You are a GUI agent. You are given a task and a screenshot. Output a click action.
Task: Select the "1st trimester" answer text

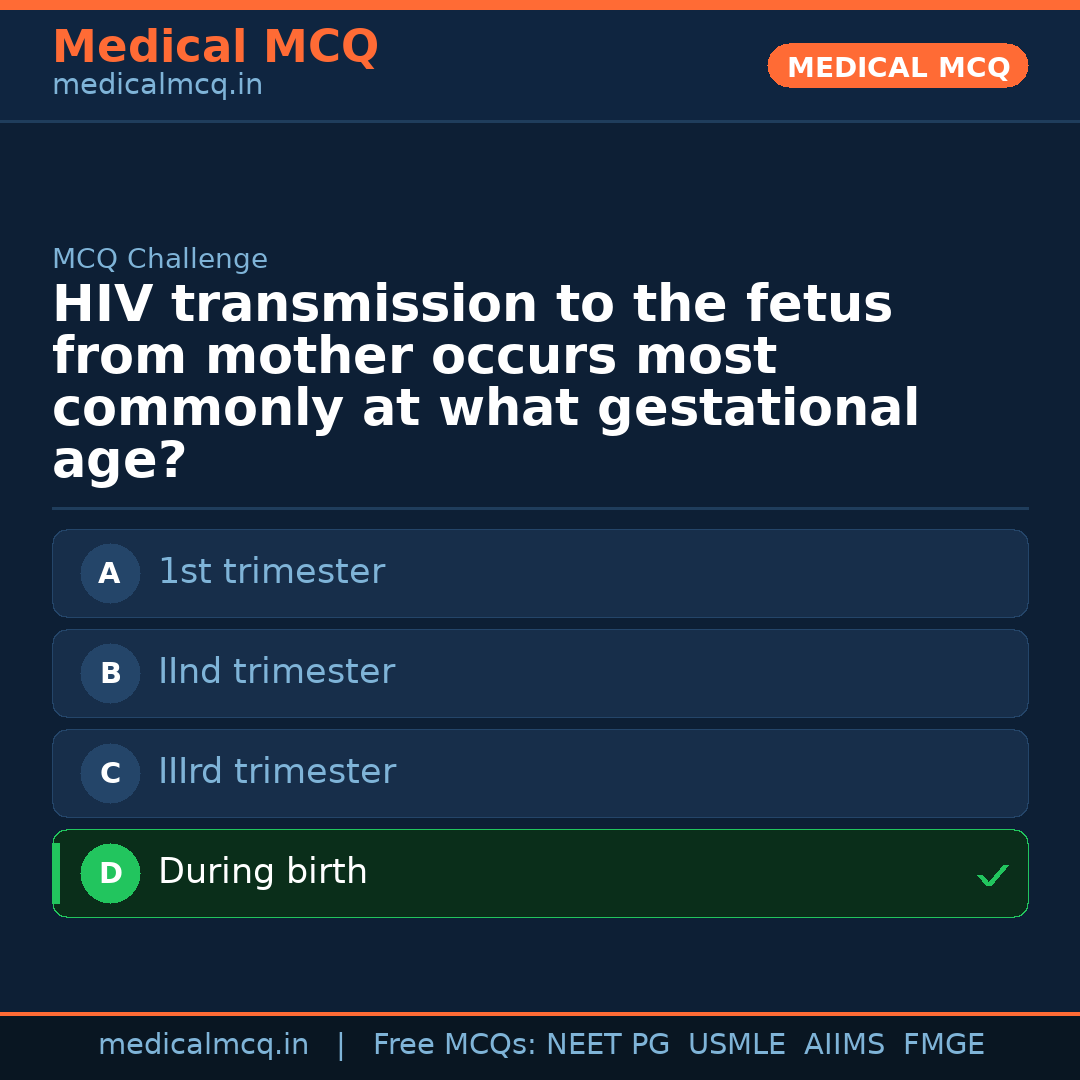point(271,572)
